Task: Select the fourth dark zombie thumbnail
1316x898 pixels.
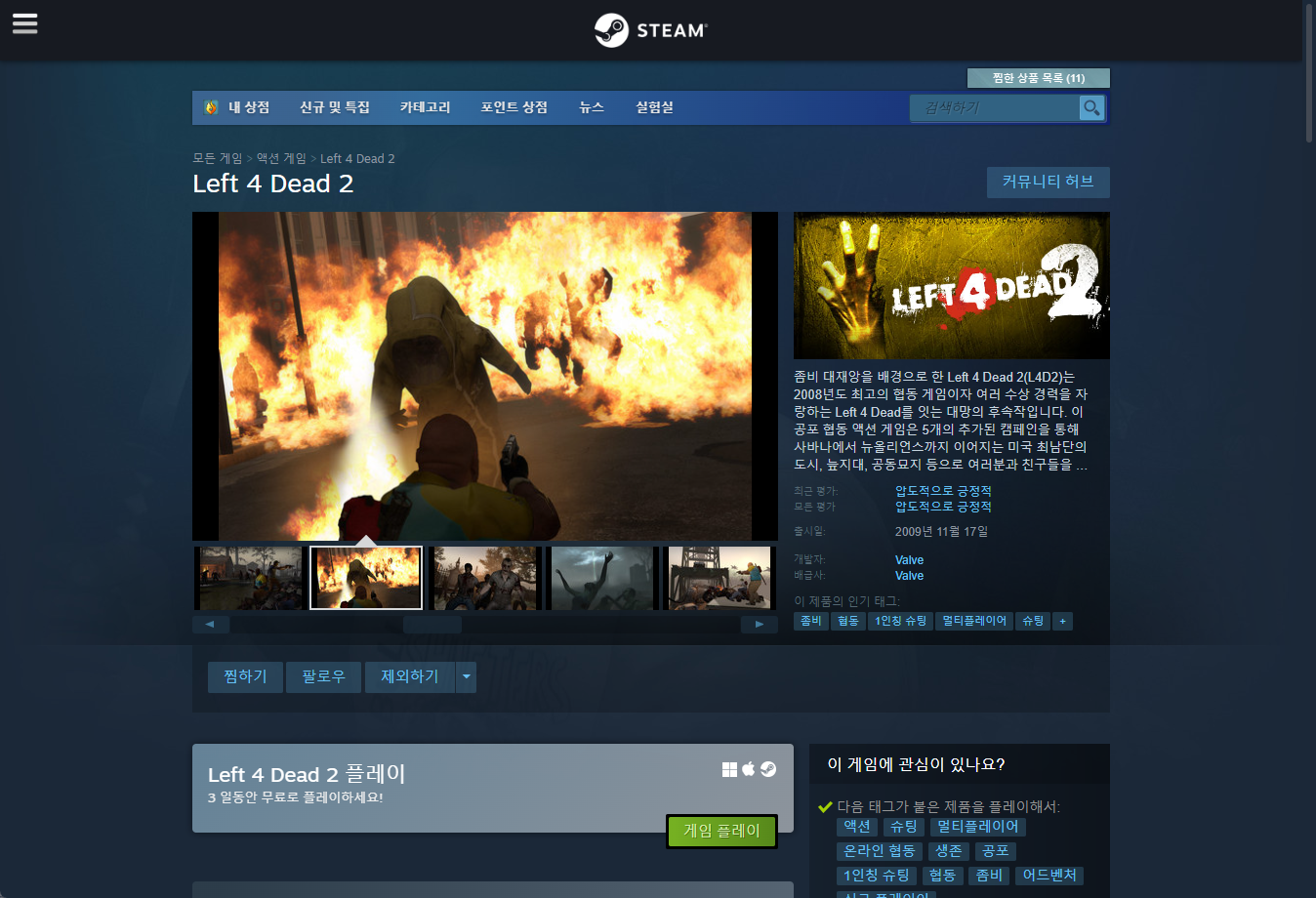Action: click(x=600, y=578)
